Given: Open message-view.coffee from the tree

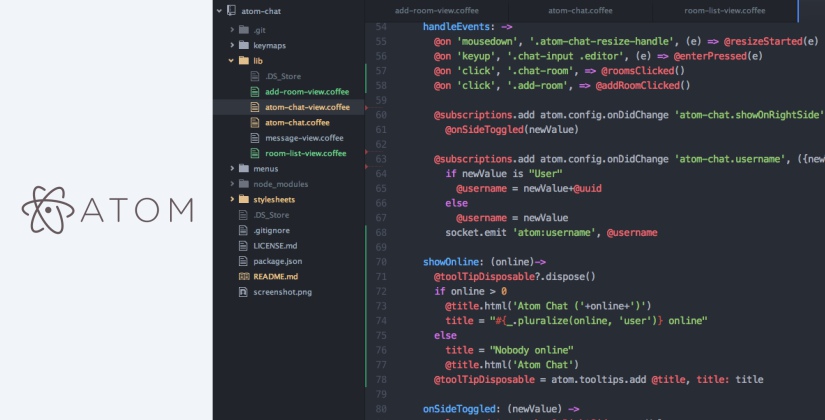Looking at the screenshot, I should [x=303, y=138].
